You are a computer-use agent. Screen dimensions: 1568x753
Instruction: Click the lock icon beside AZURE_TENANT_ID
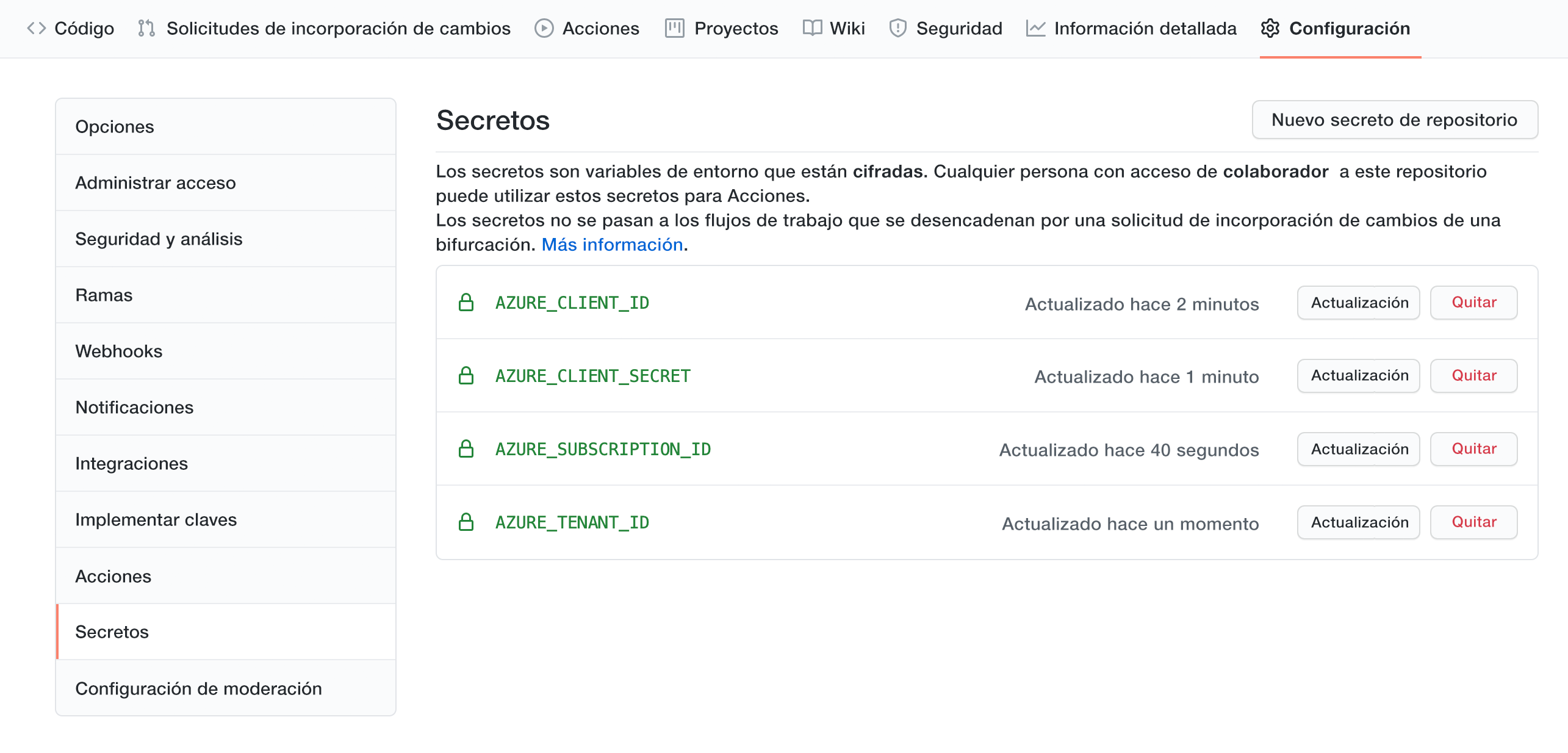(x=466, y=522)
